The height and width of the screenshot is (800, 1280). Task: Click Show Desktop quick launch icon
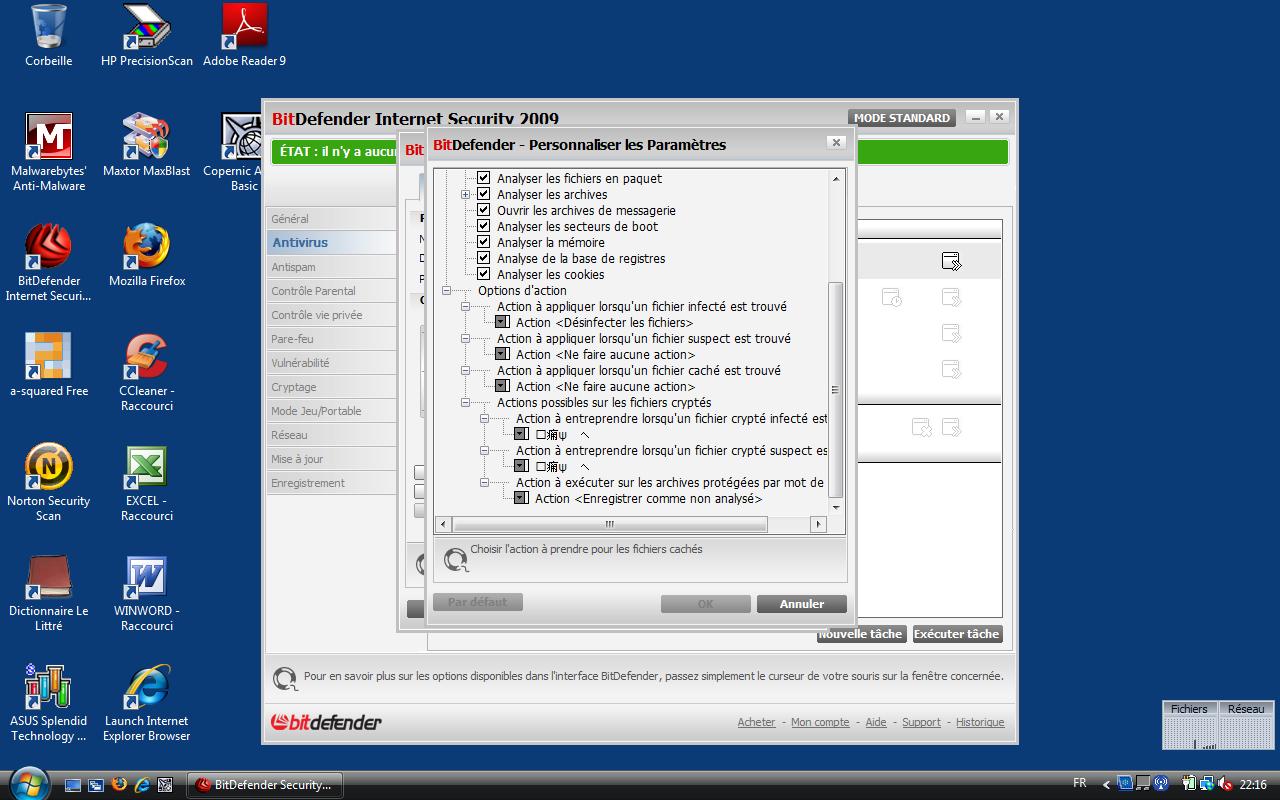73,784
